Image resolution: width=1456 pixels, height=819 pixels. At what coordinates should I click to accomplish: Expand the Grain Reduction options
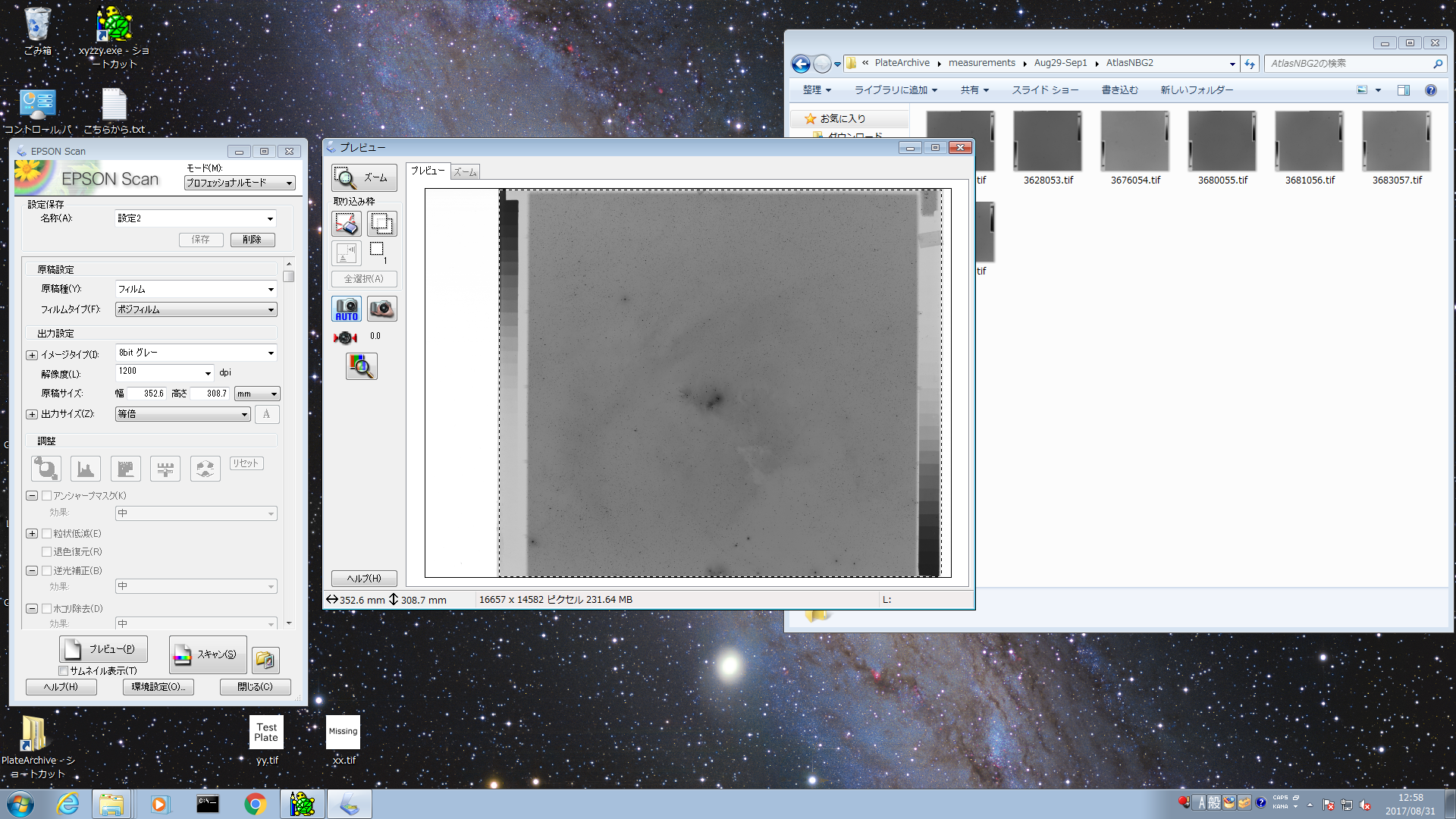(32, 533)
